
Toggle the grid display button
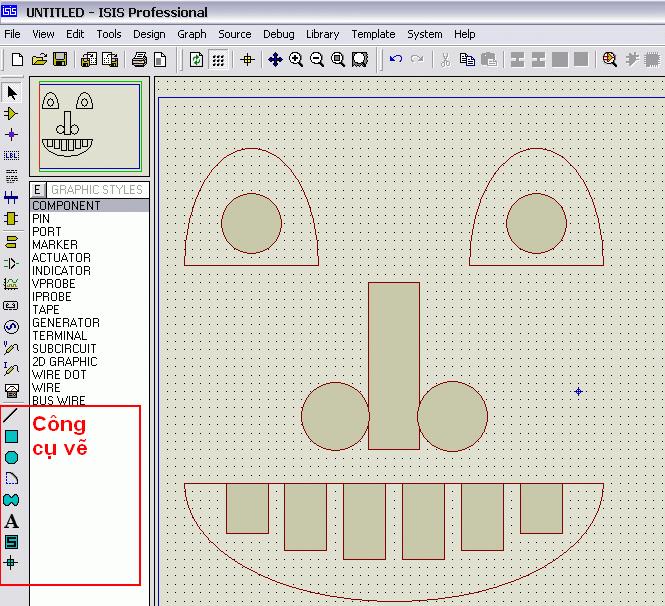218,60
